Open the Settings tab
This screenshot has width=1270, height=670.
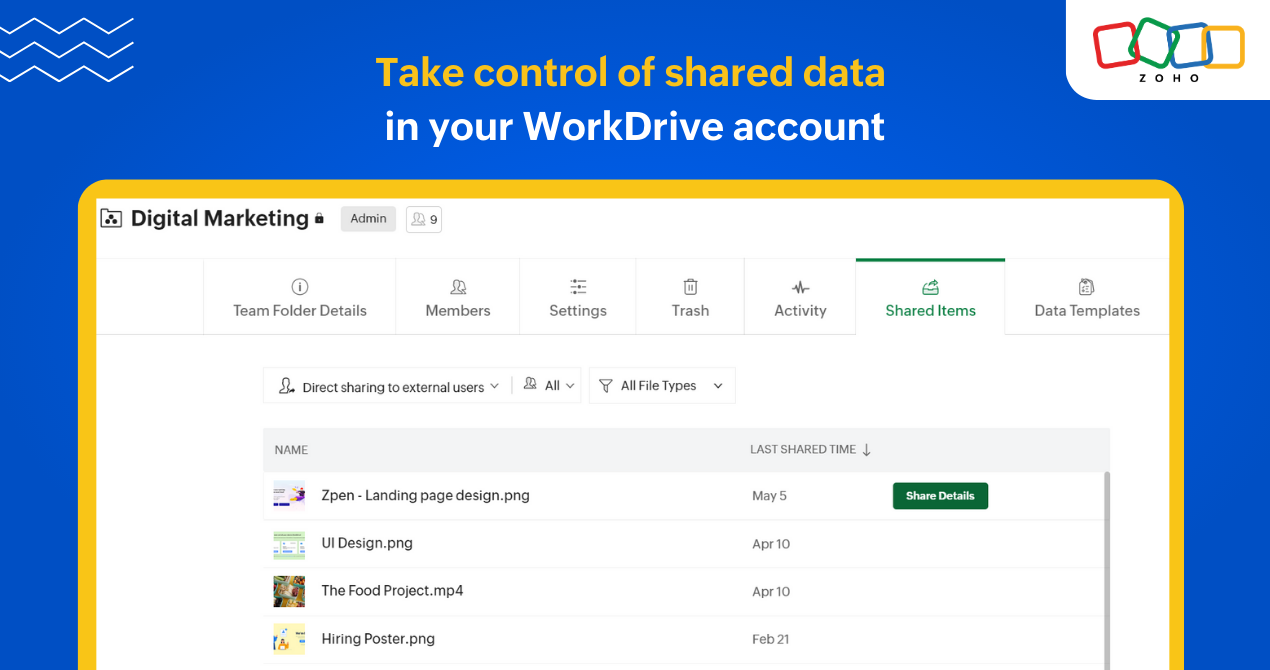click(578, 298)
